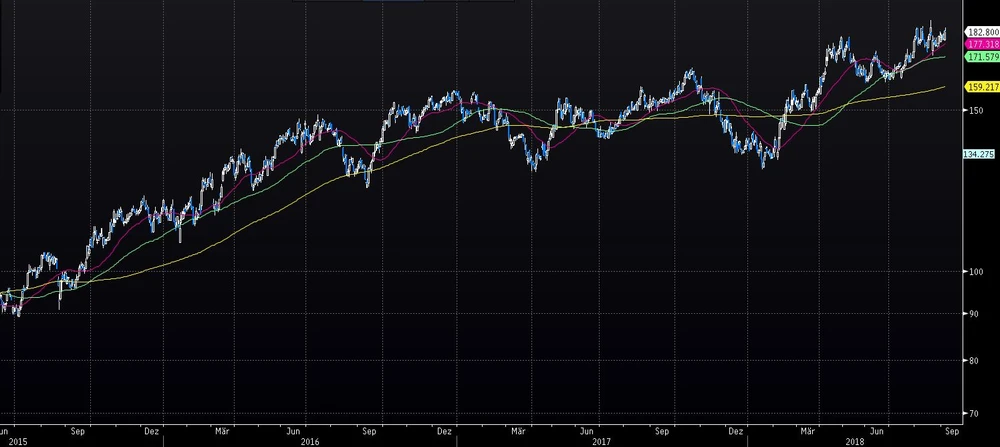The height and width of the screenshot is (447, 1000).
Task: Click the light blue 134.275 price tag
Action: [979, 154]
